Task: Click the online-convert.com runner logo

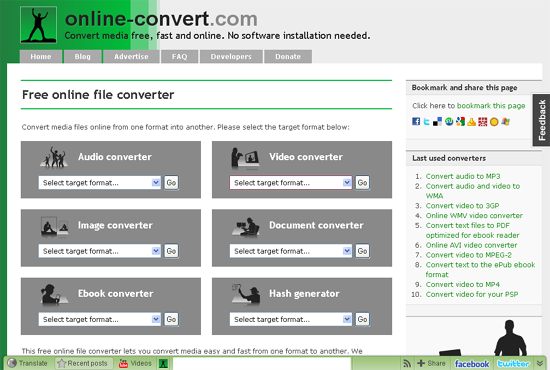Action: [39, 25]
